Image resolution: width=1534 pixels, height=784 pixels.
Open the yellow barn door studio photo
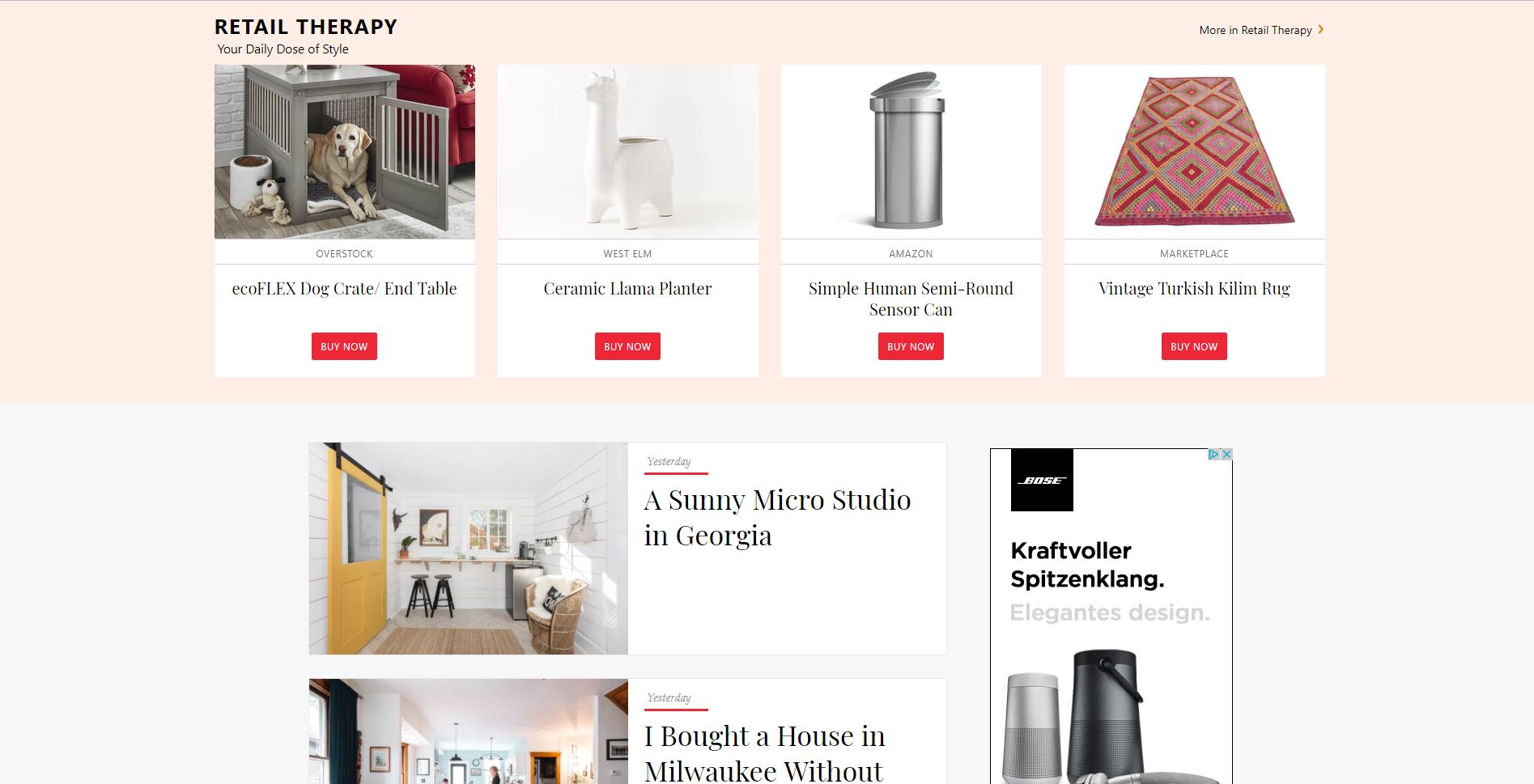coord(468,549)
